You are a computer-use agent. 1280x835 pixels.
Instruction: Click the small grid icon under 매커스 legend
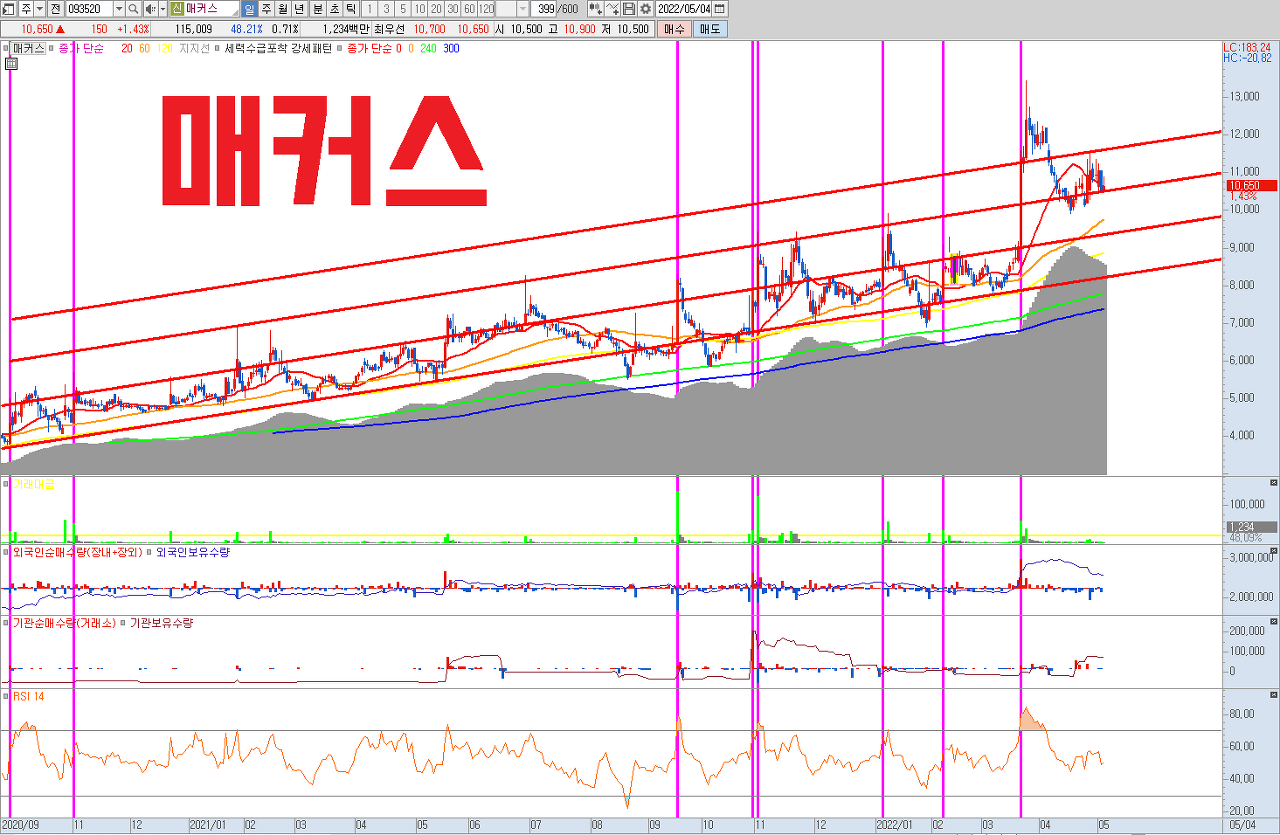point(11,63)
